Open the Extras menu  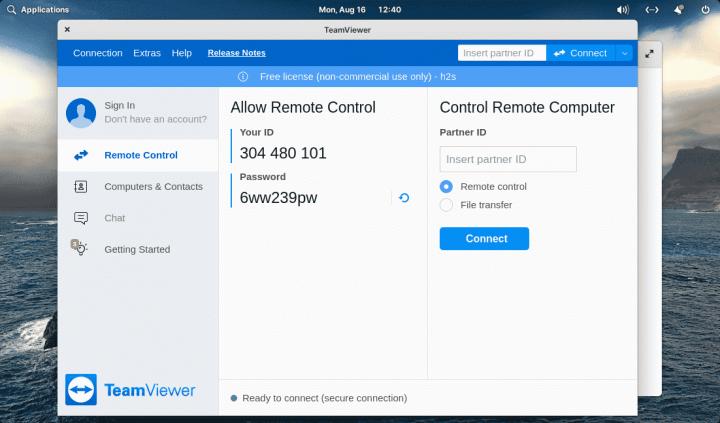[147, 53]
